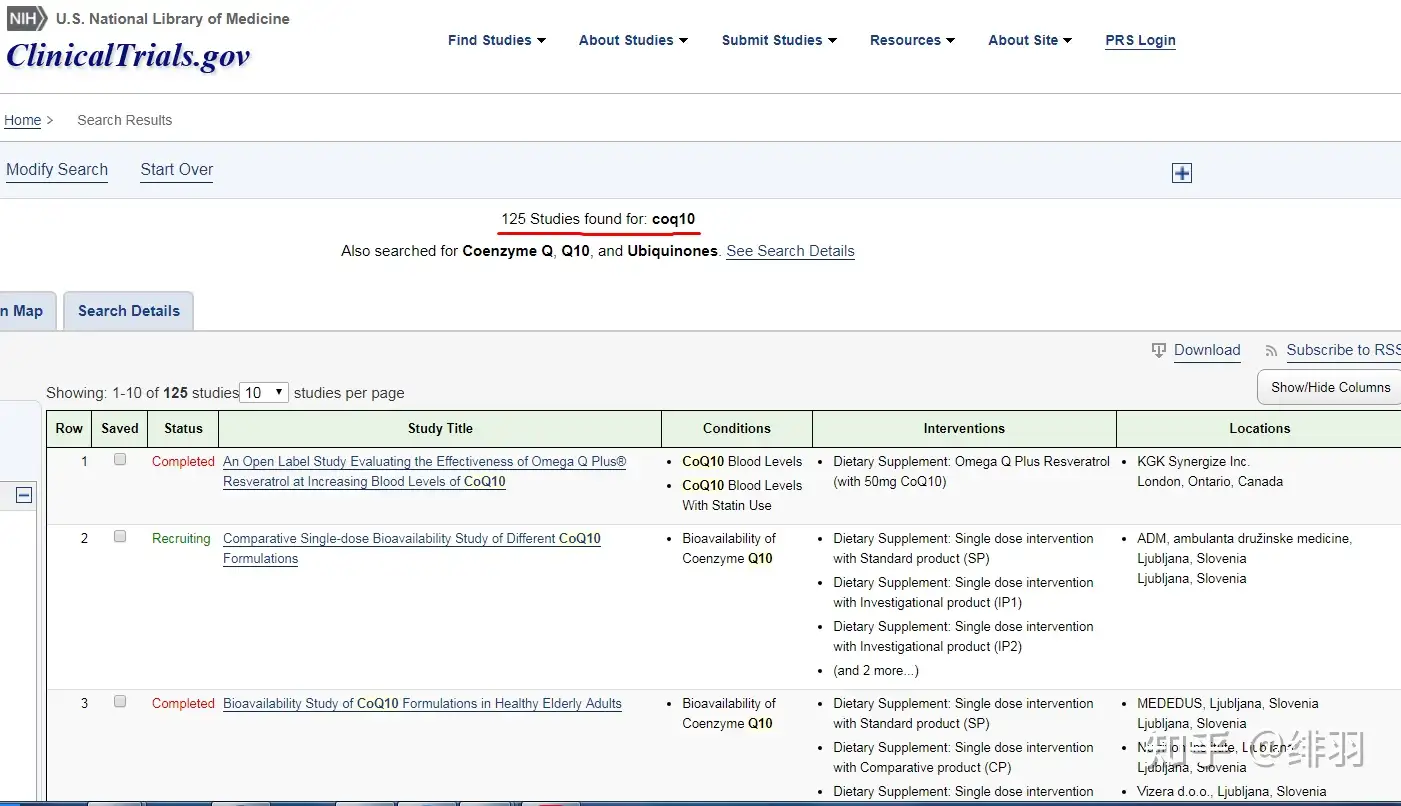Click the NIH logo badge
The height and width of the screenshot is (806, 1401).
point(27,19)
